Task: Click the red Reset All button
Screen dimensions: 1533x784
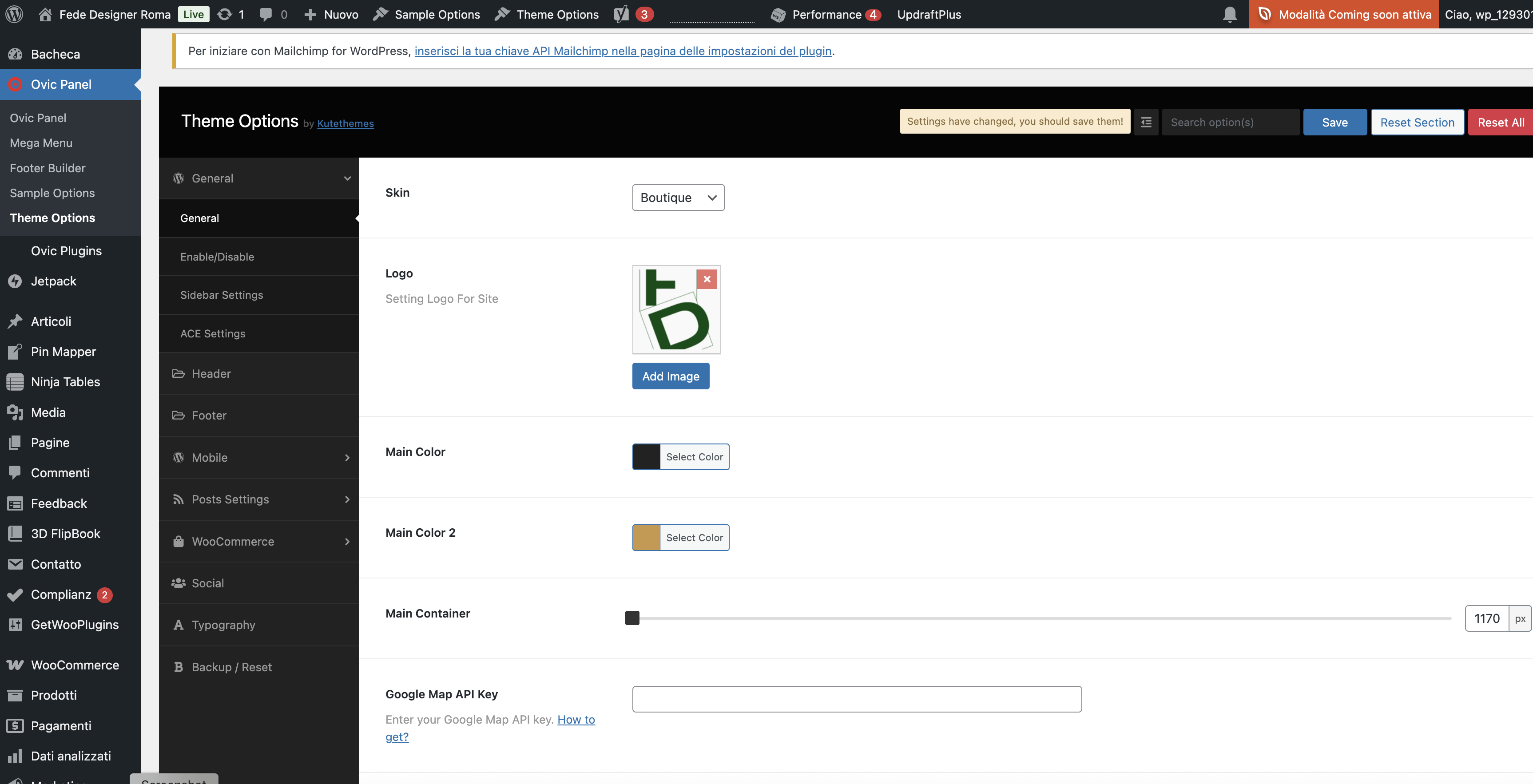Action: click(1500, 122)
